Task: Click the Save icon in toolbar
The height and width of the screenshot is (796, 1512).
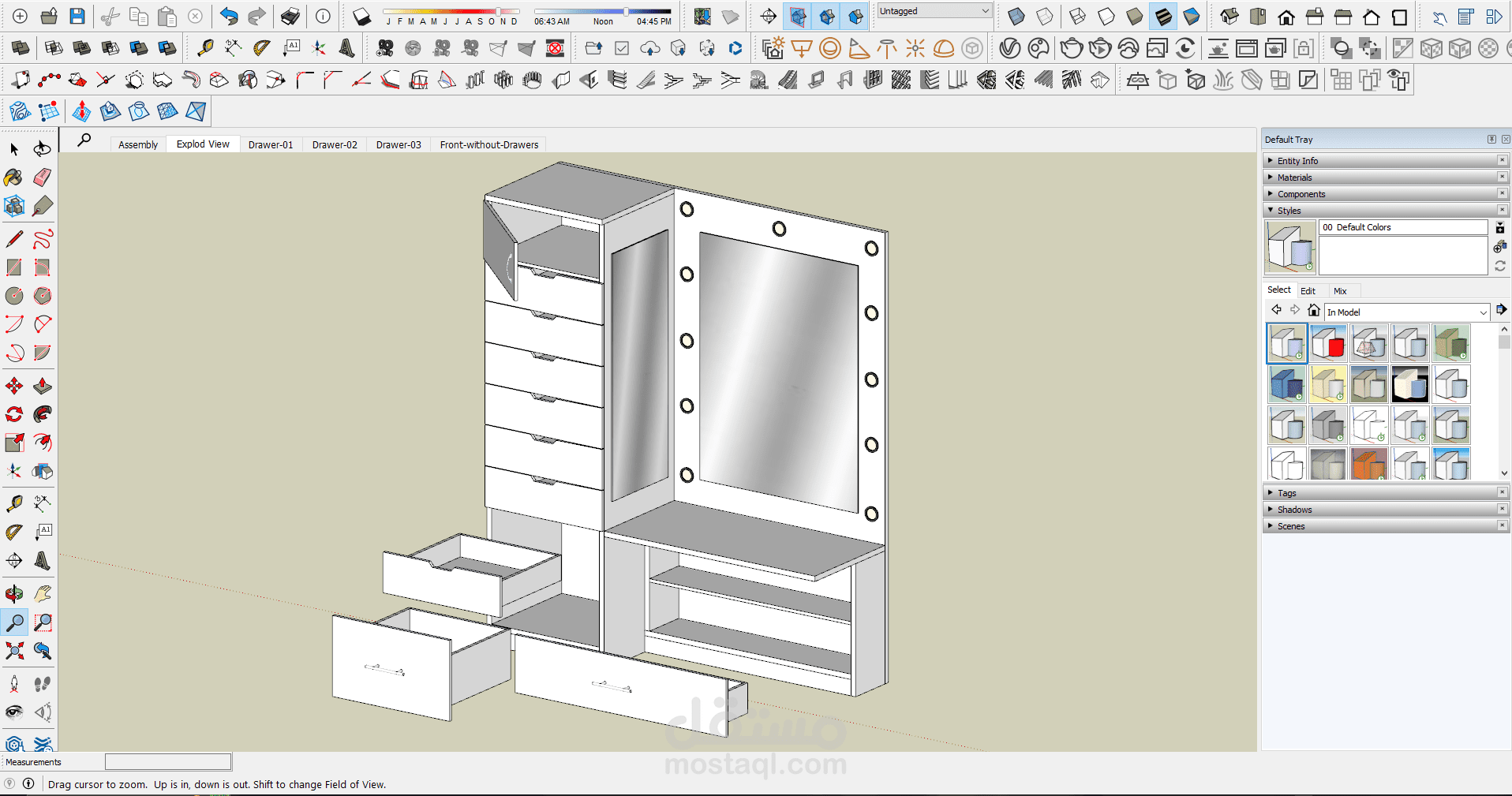Action: pos(77,16)
